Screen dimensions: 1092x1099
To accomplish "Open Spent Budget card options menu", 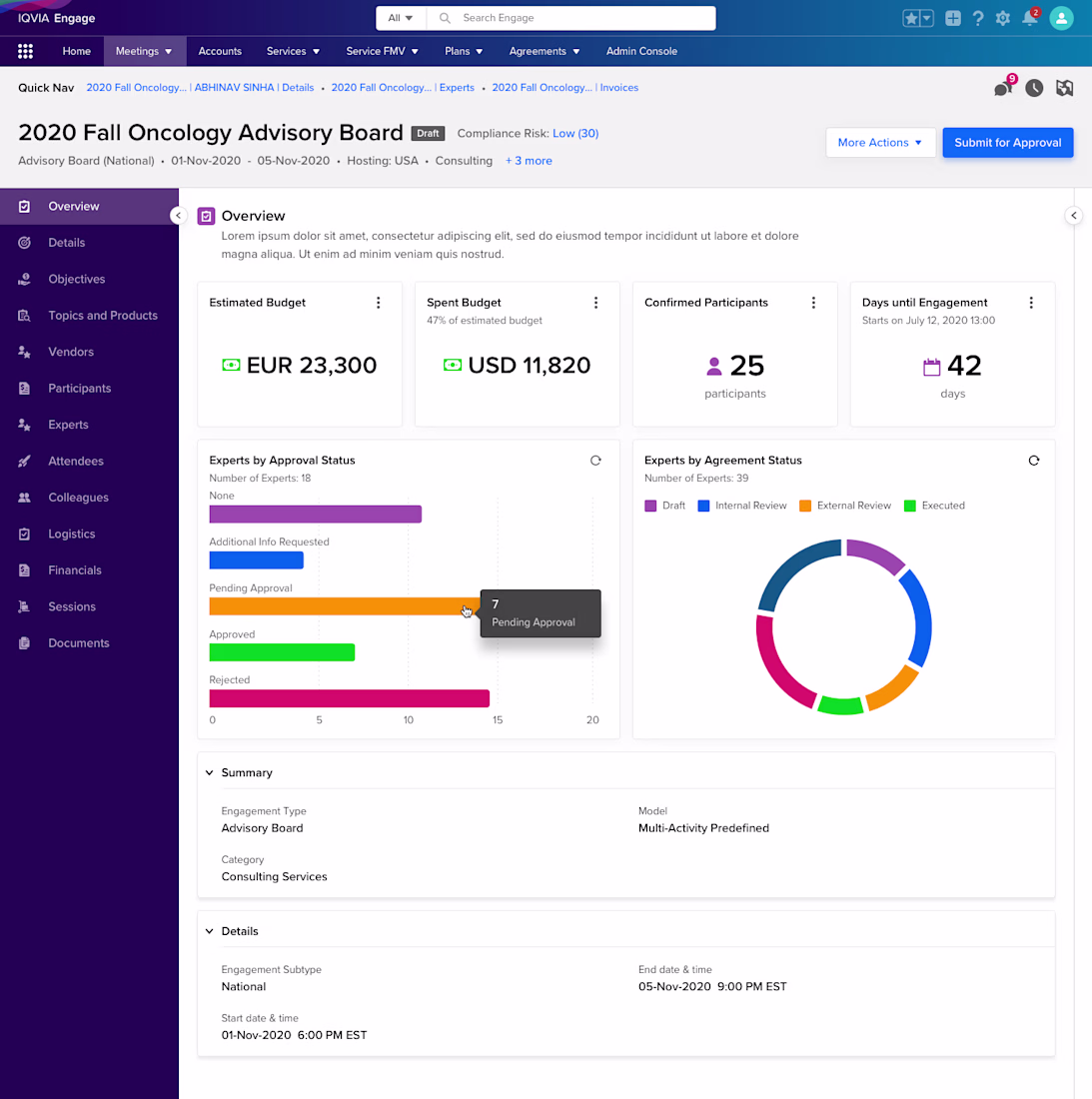I will (595, 303).
